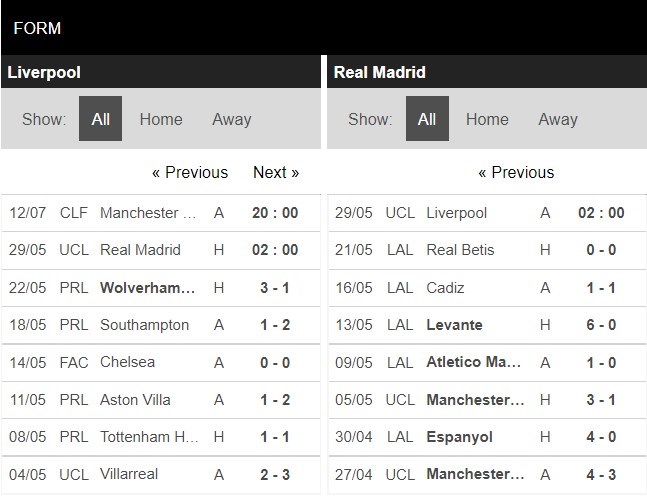Select Real Madrid's All filter tab

coord(427,119)
